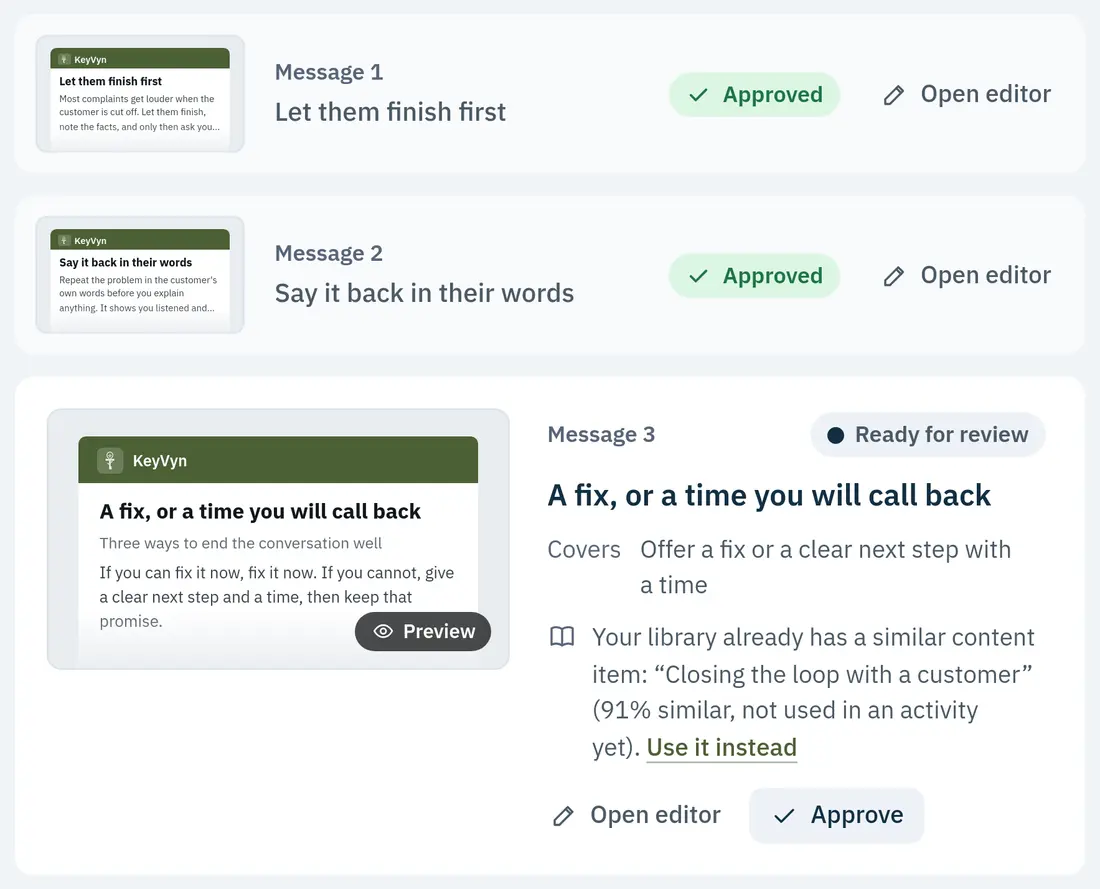Click the title 'Let them finish first'
The image size is (1100, 889).
click(390, 112)
